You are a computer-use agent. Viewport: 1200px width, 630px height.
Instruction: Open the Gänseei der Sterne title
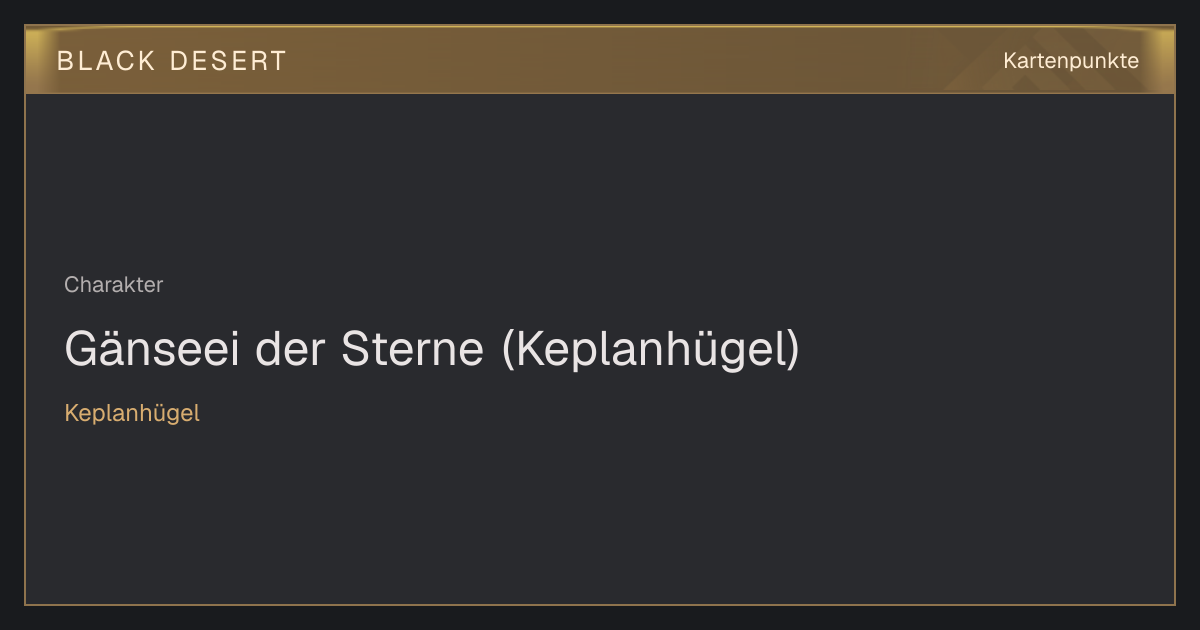(x=432, y=349)
